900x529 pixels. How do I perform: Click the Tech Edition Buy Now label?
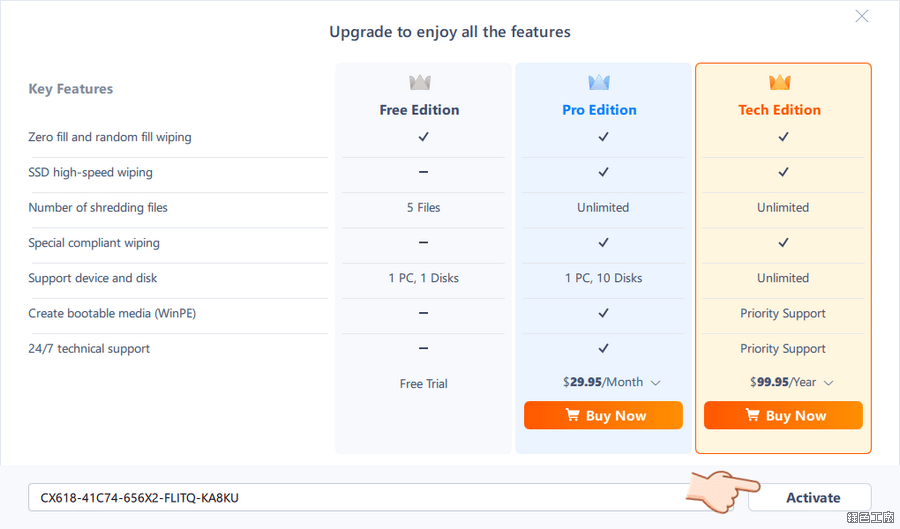pyautogui.click(x=796, y=416)
